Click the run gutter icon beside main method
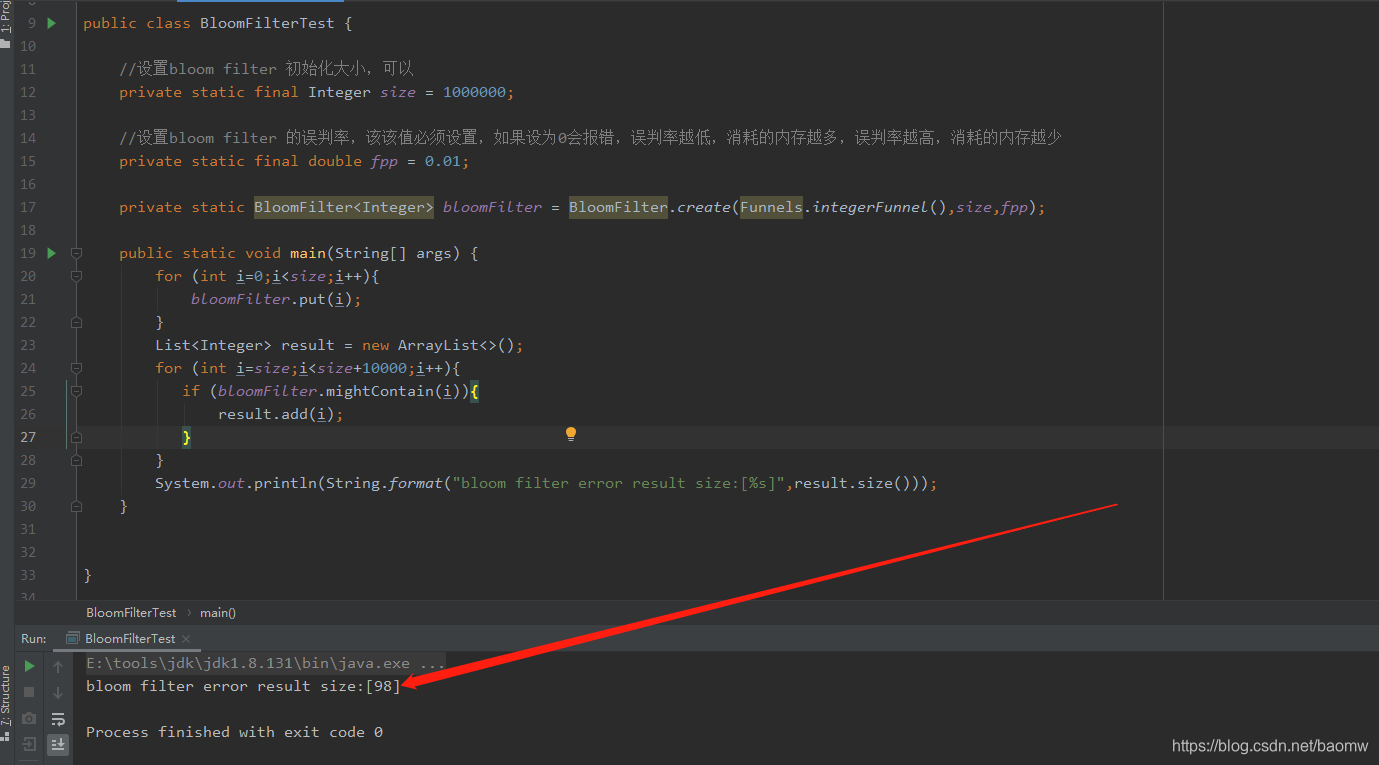 click(52, 253)
